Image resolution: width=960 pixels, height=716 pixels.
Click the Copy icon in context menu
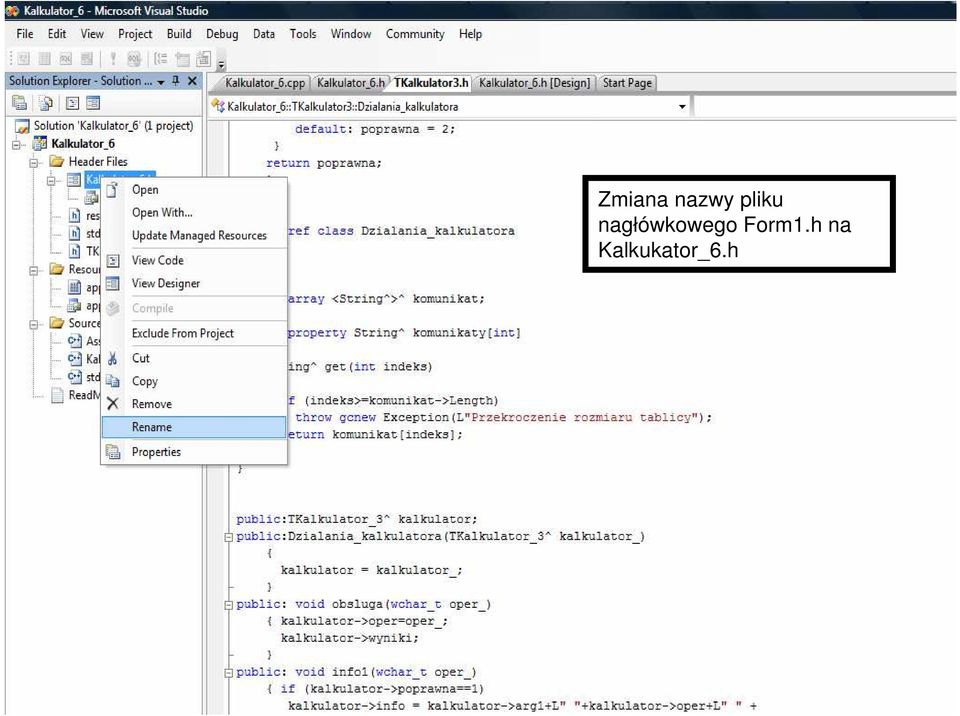click(x=113, y=381)
